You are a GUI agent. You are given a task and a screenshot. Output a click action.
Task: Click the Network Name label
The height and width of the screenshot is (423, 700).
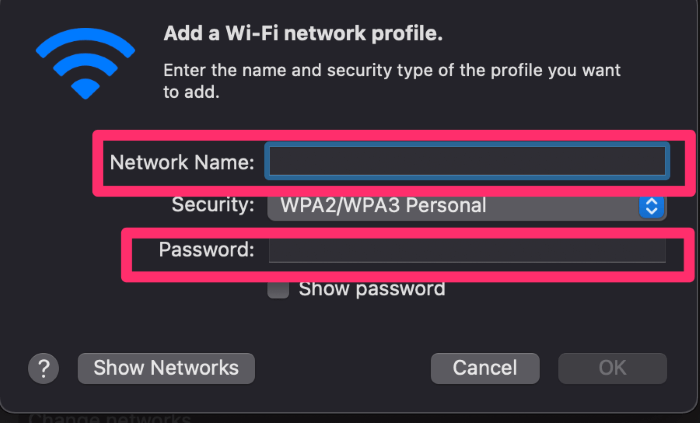tap(182, 162)
